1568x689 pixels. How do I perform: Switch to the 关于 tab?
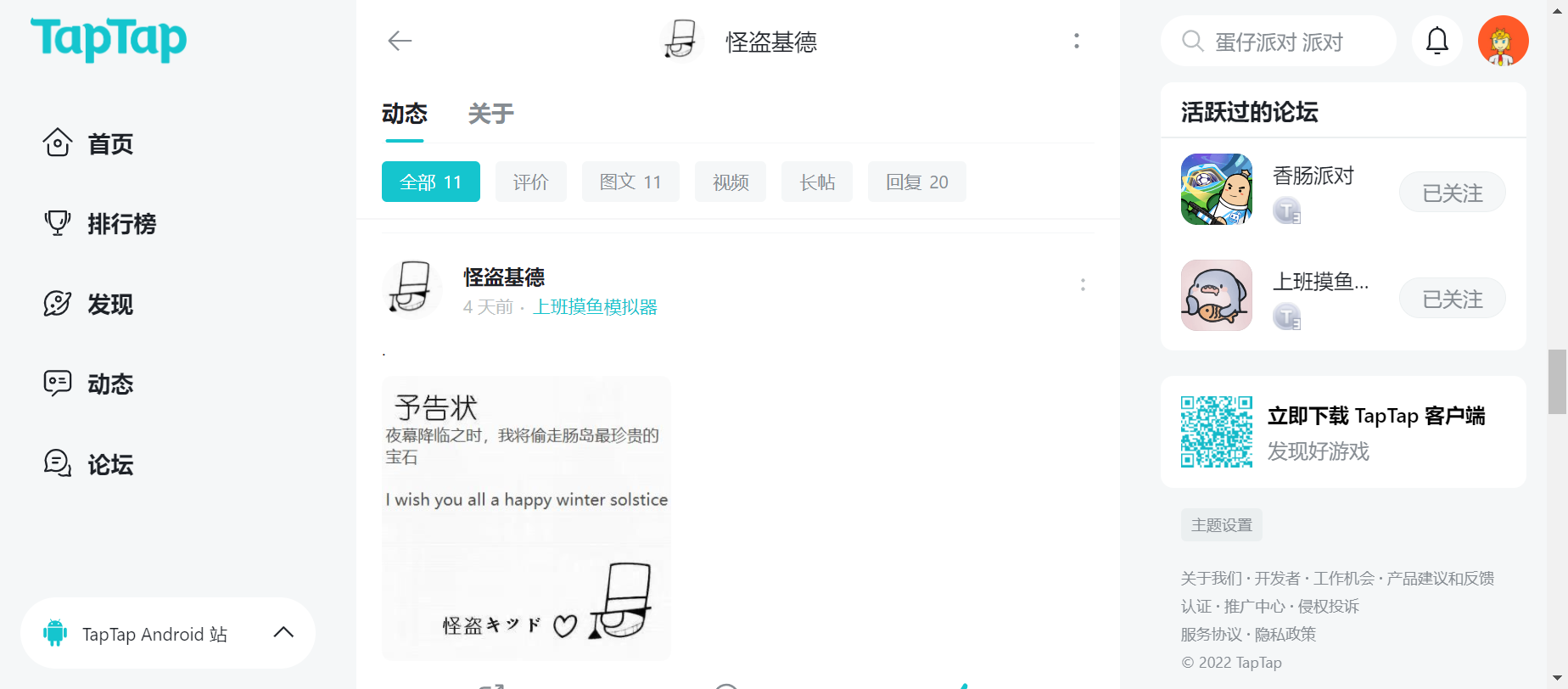tap(491, 114)
